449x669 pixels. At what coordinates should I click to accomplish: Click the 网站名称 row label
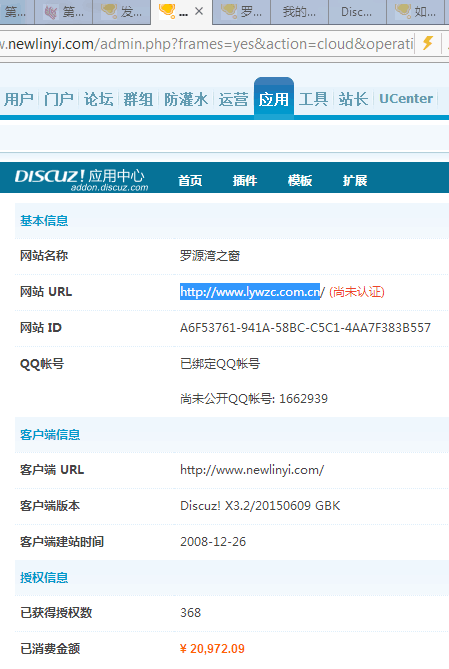(x=44, y=256)
